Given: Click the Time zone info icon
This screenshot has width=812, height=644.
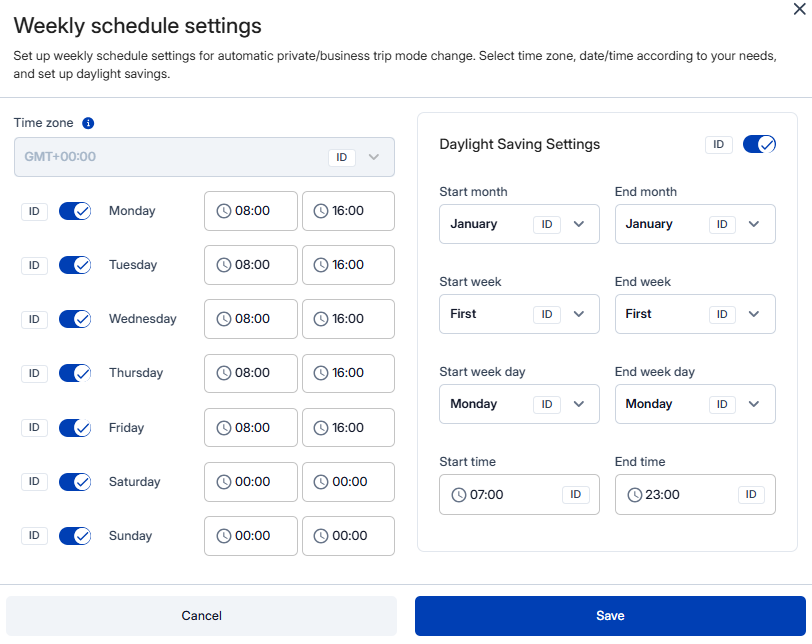Looking at the screenshot, I should pyautogui.click(x=88, y=123).
